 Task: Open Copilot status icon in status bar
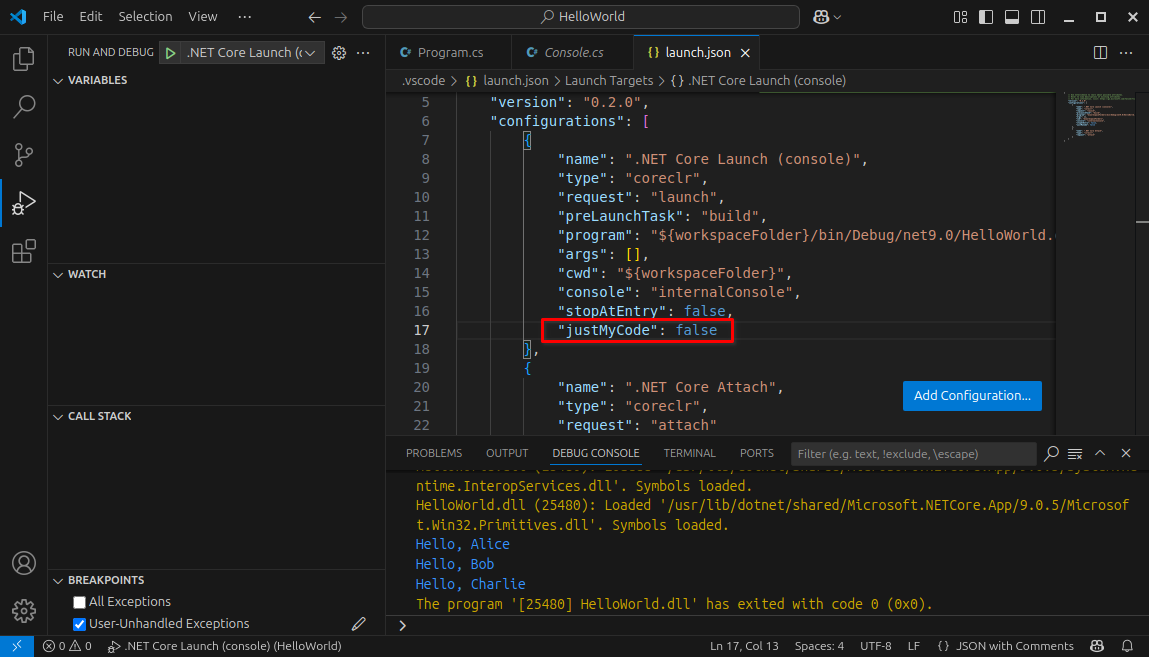click(x=1097, y=646)
